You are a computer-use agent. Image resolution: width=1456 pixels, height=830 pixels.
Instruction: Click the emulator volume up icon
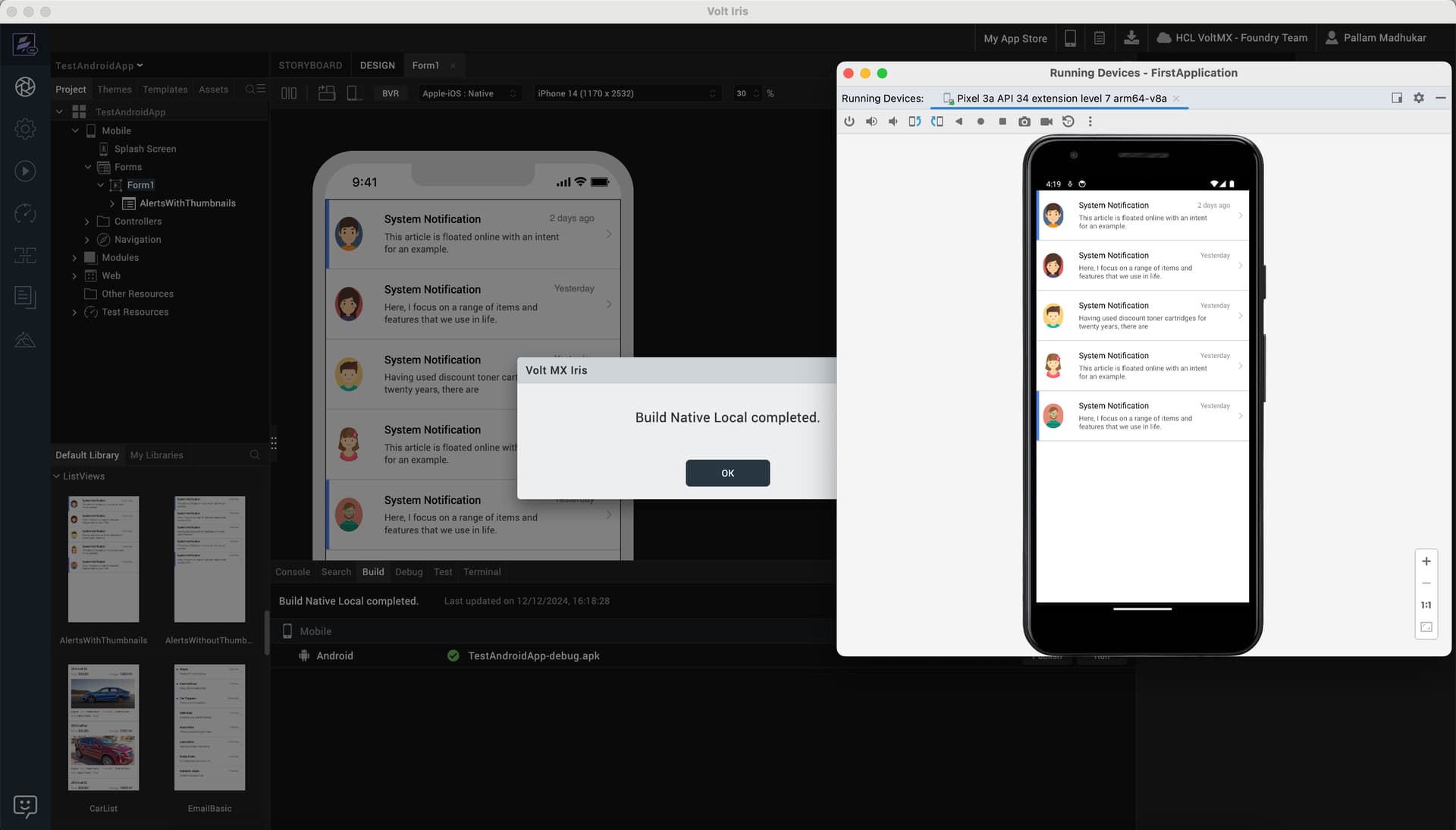pyautogui.click(x=871, y=121)
